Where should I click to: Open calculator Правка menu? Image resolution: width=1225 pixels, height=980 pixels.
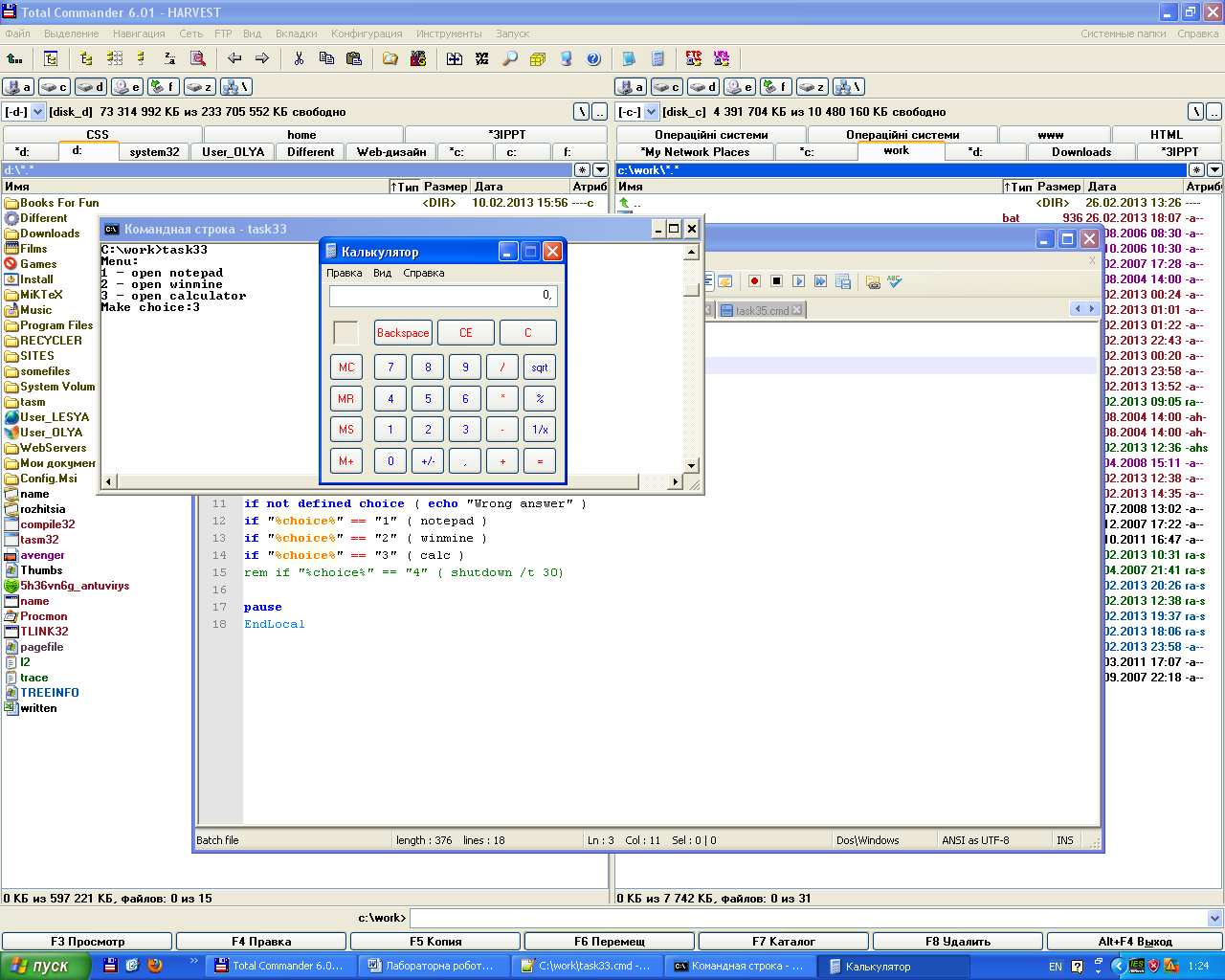[345, 273]
